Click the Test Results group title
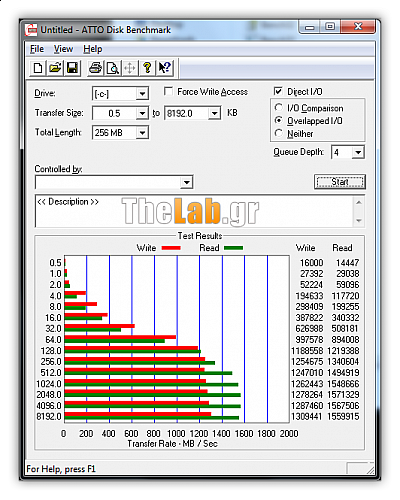The image size is (400, 500). click(x=200, y=236)
